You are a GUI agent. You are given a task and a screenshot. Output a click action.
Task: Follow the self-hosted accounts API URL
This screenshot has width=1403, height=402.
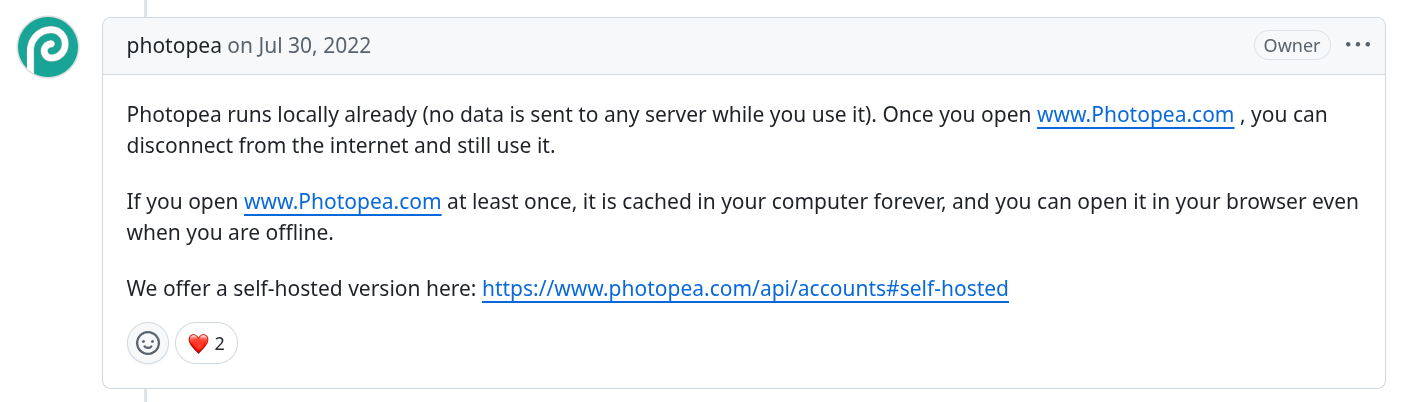(x=745, y=289)
